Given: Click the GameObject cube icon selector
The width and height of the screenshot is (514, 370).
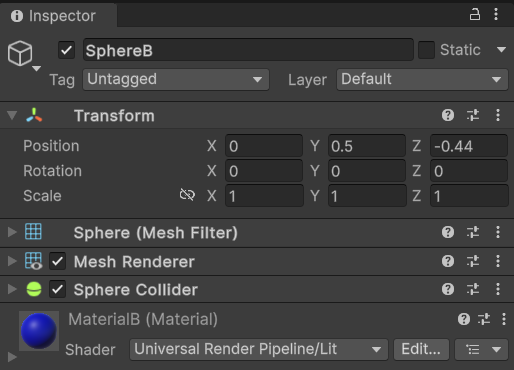Looking at the screenshot, I should pyautogui.click(x=24, y=55).
